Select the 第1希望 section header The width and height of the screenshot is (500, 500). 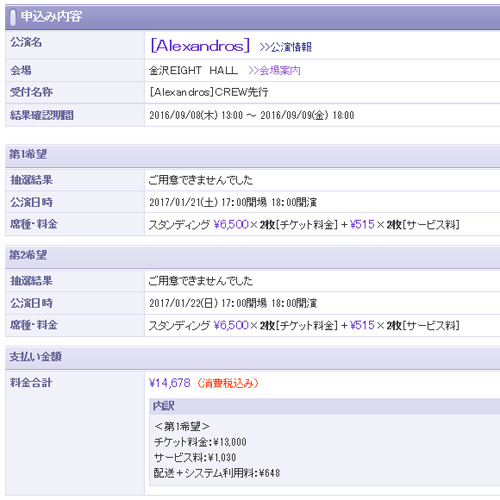pos(252,155)
